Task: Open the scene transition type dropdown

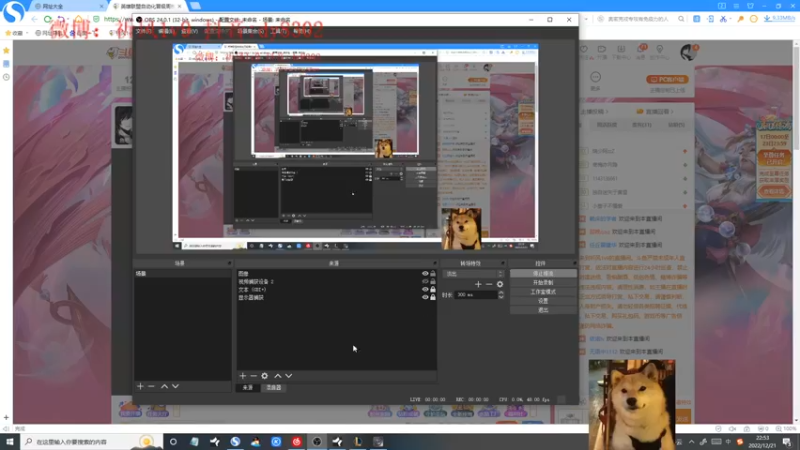Action: [474, 274]
